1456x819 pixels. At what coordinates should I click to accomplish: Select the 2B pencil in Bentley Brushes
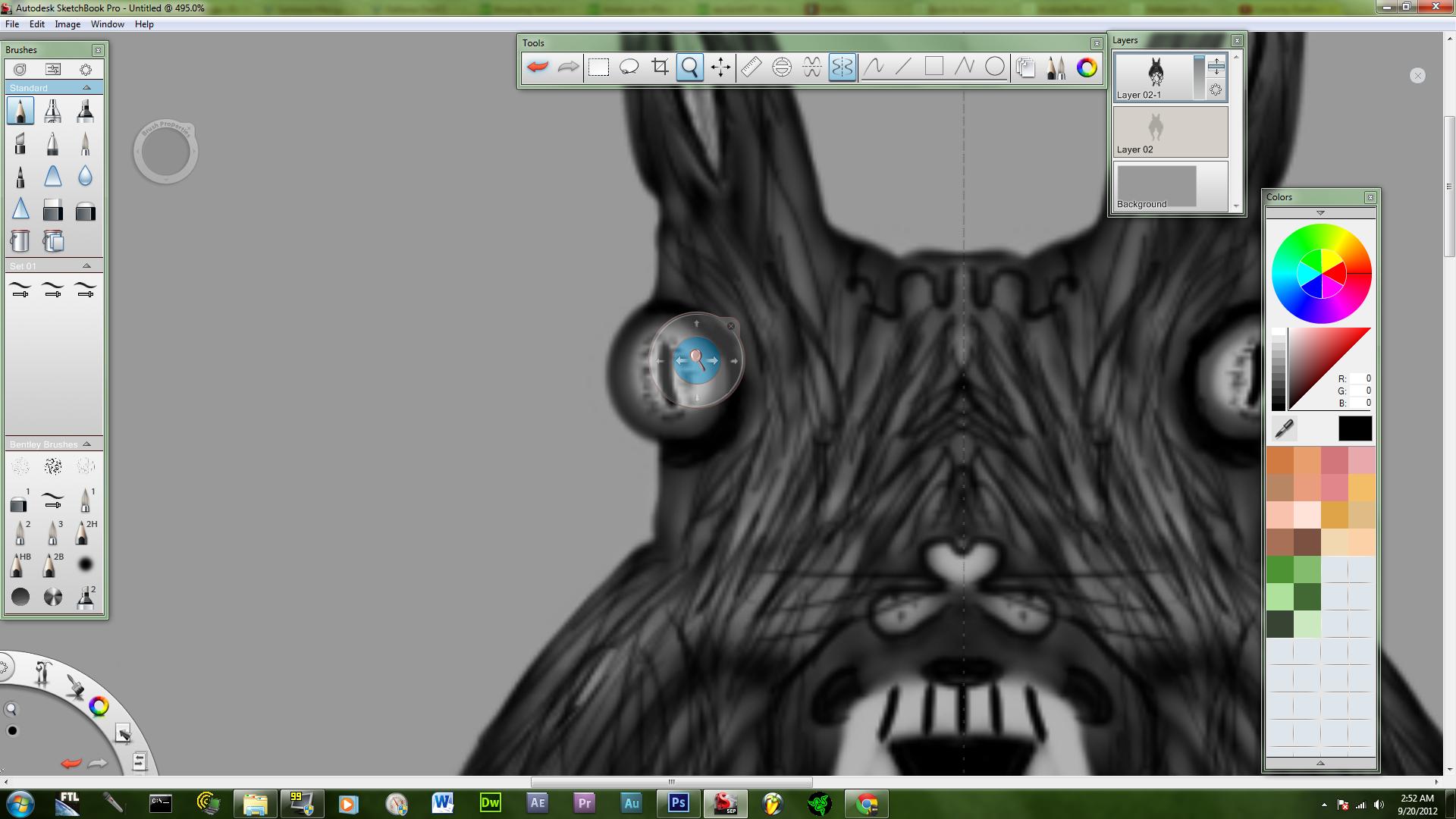pyautogui.click(x=53, y=565)
